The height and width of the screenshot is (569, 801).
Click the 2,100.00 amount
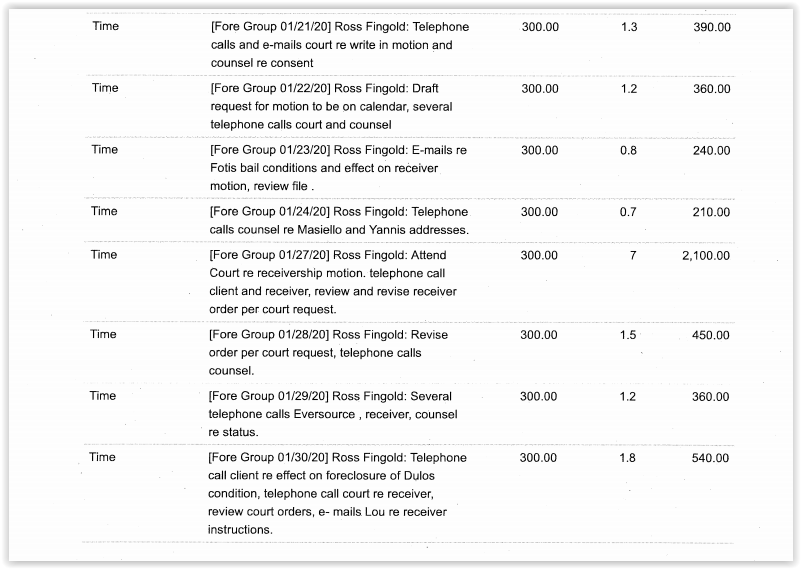point(705,256)
